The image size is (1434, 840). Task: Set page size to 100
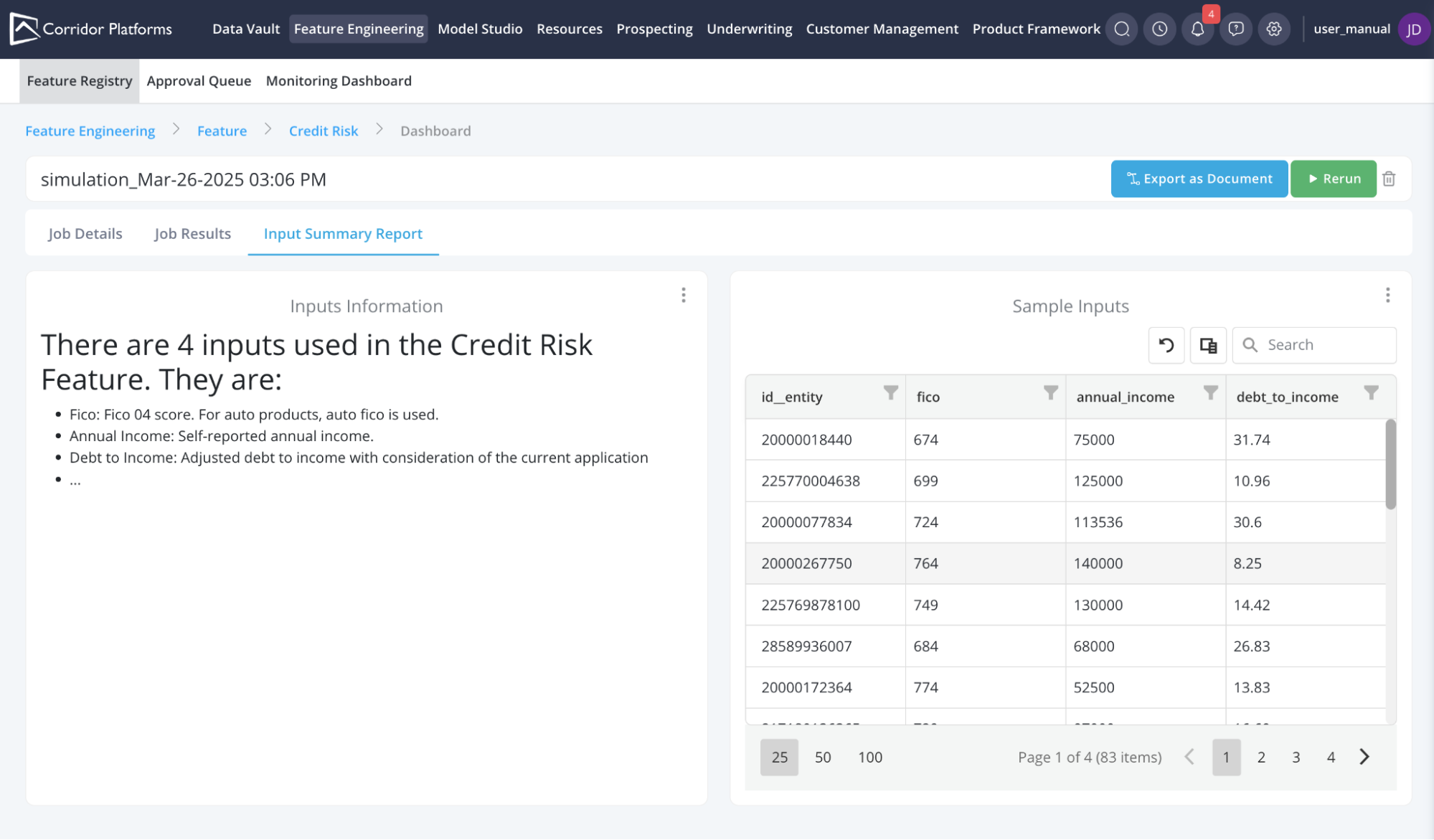pos(870,757)
